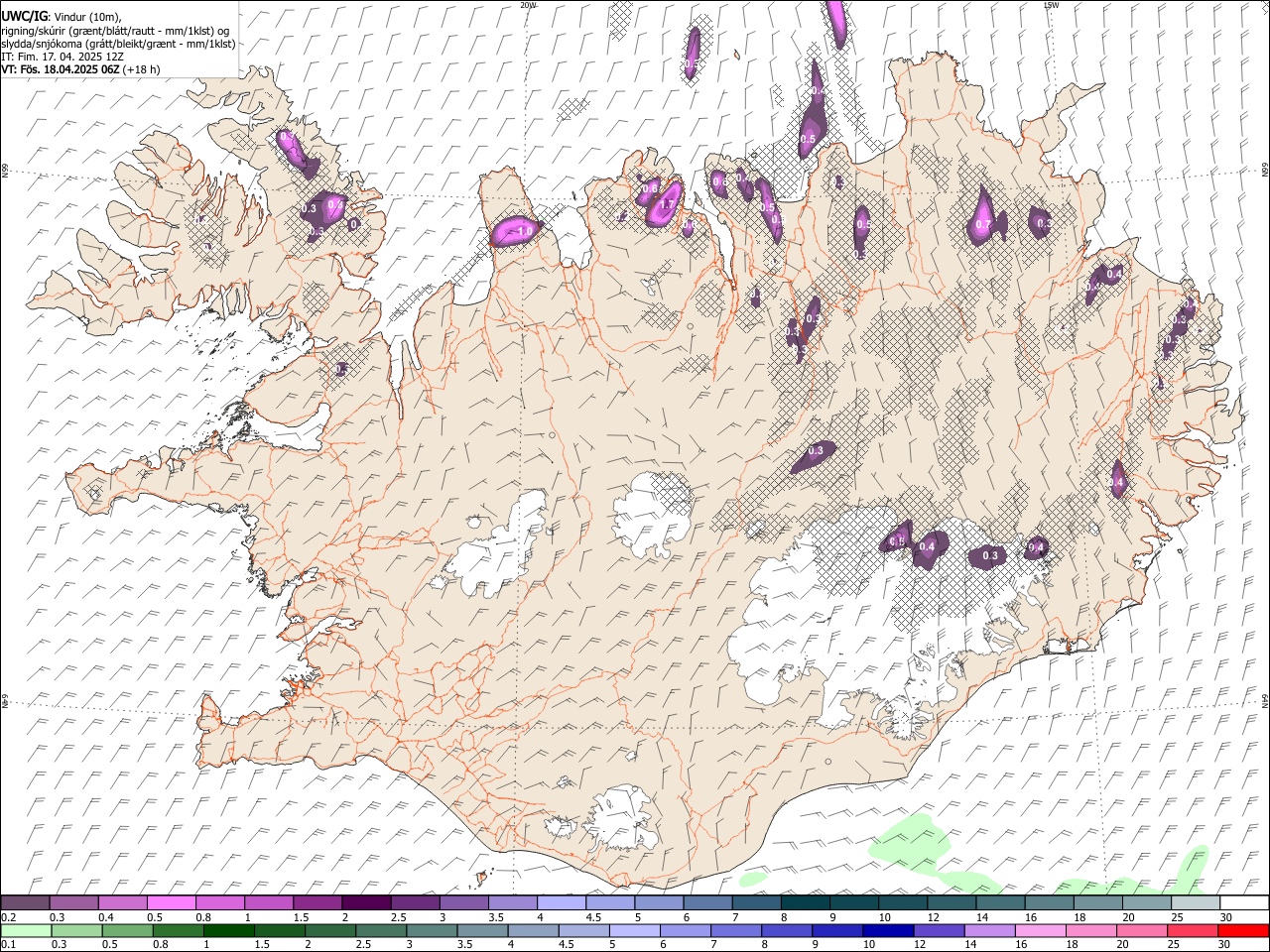Image resolution: width=1270 pixels, height=952 pixels.
Task: Click the light periwinkle 4 swatch in the purple scale
Action: coord(562,902)
